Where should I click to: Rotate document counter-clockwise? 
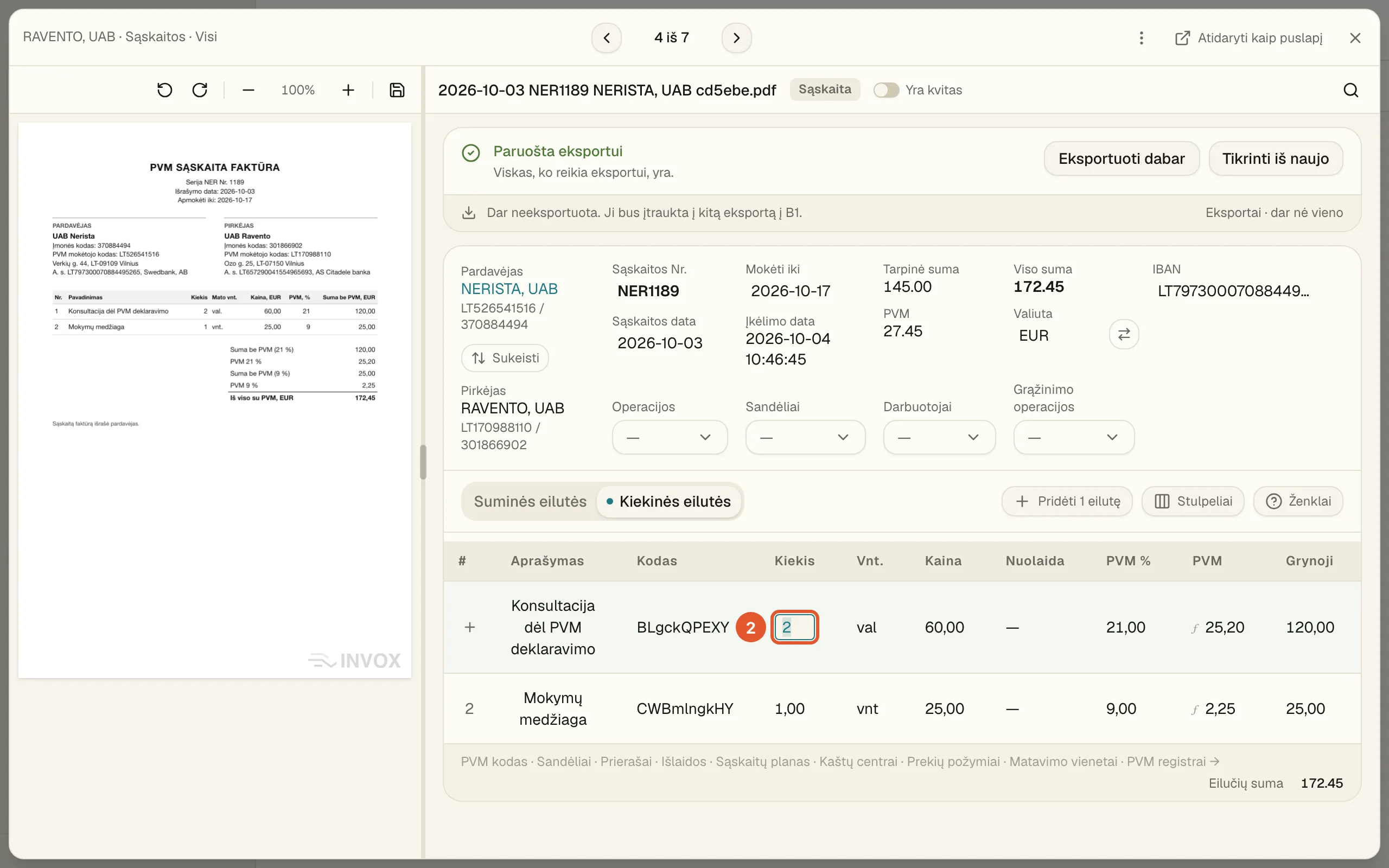[x=165, y=90]
